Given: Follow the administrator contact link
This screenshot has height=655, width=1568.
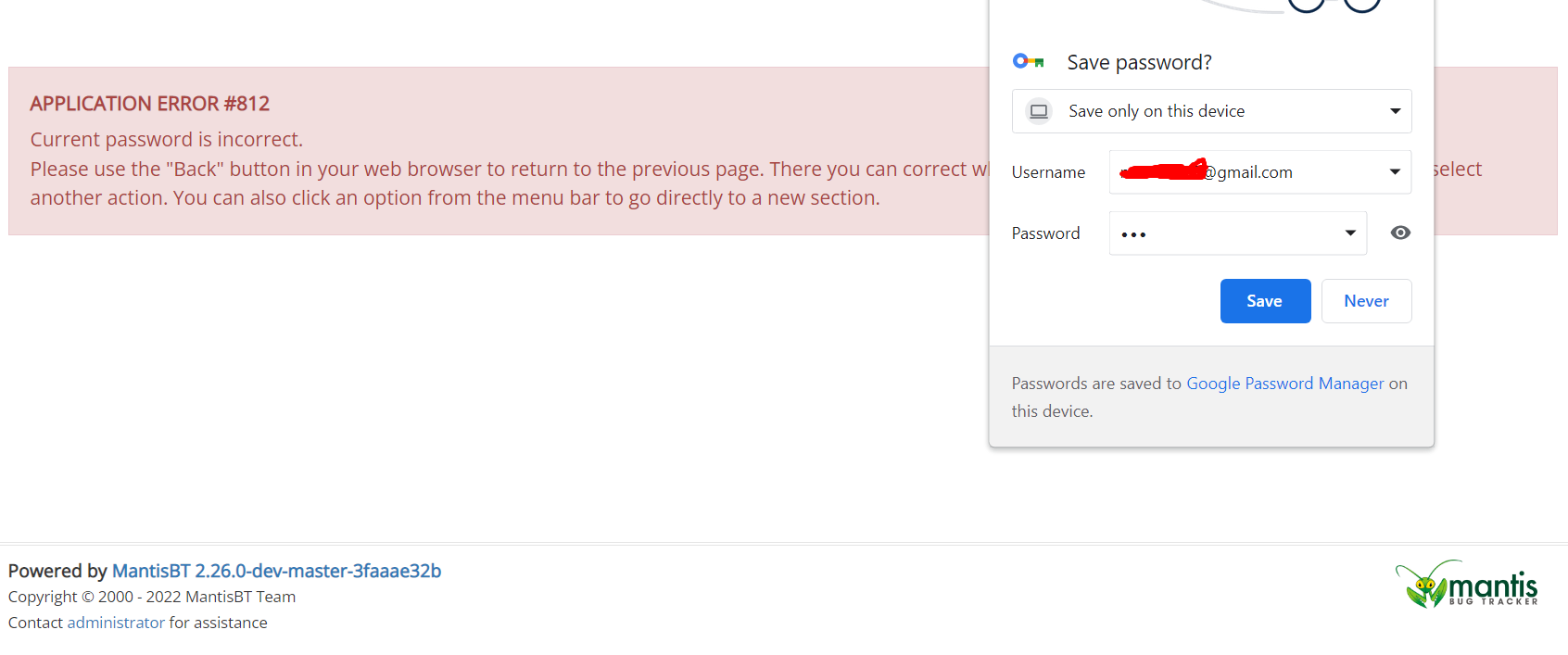Looking at the screenshot, I should click(x=116, y=623).
